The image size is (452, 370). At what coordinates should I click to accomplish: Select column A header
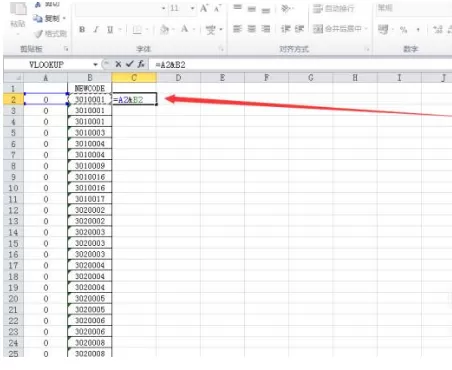(x=46, y=78)
